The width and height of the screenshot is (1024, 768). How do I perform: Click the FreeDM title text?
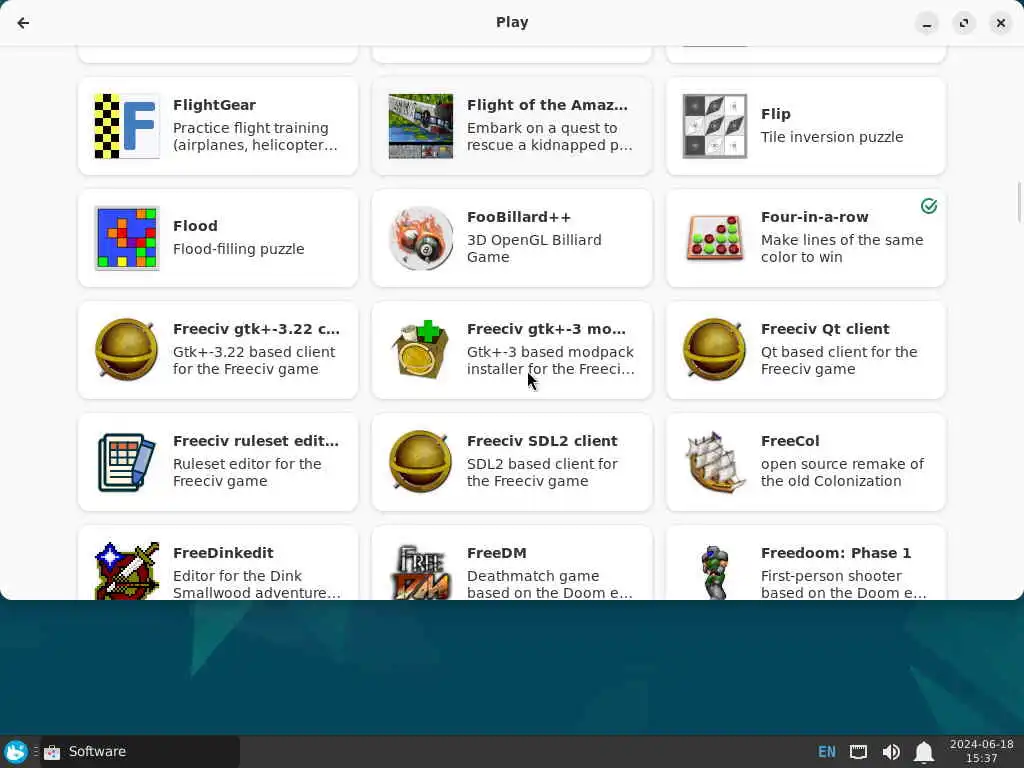pyautogui.click(x=496, y=553)
